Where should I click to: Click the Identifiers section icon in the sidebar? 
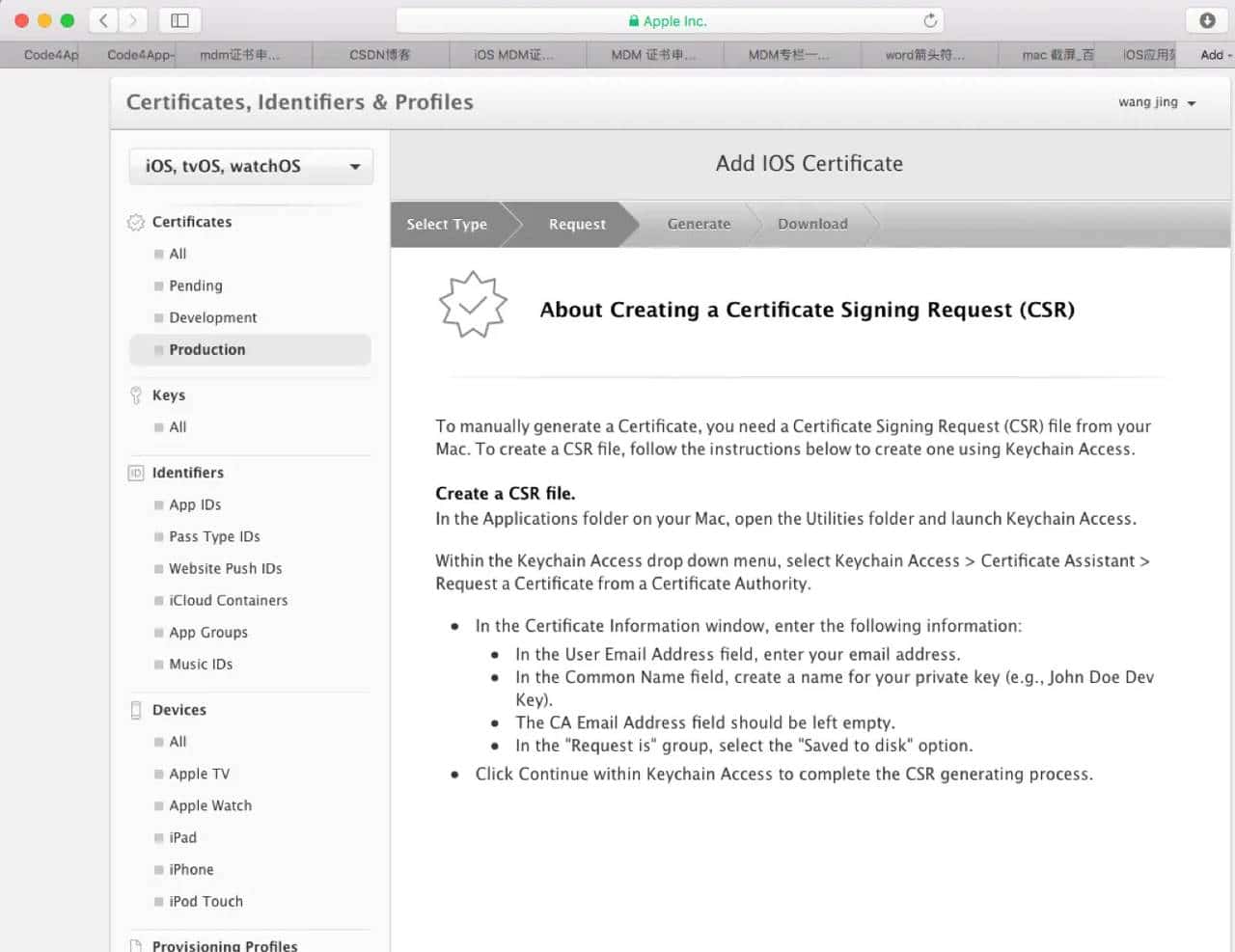click(135, 473)
